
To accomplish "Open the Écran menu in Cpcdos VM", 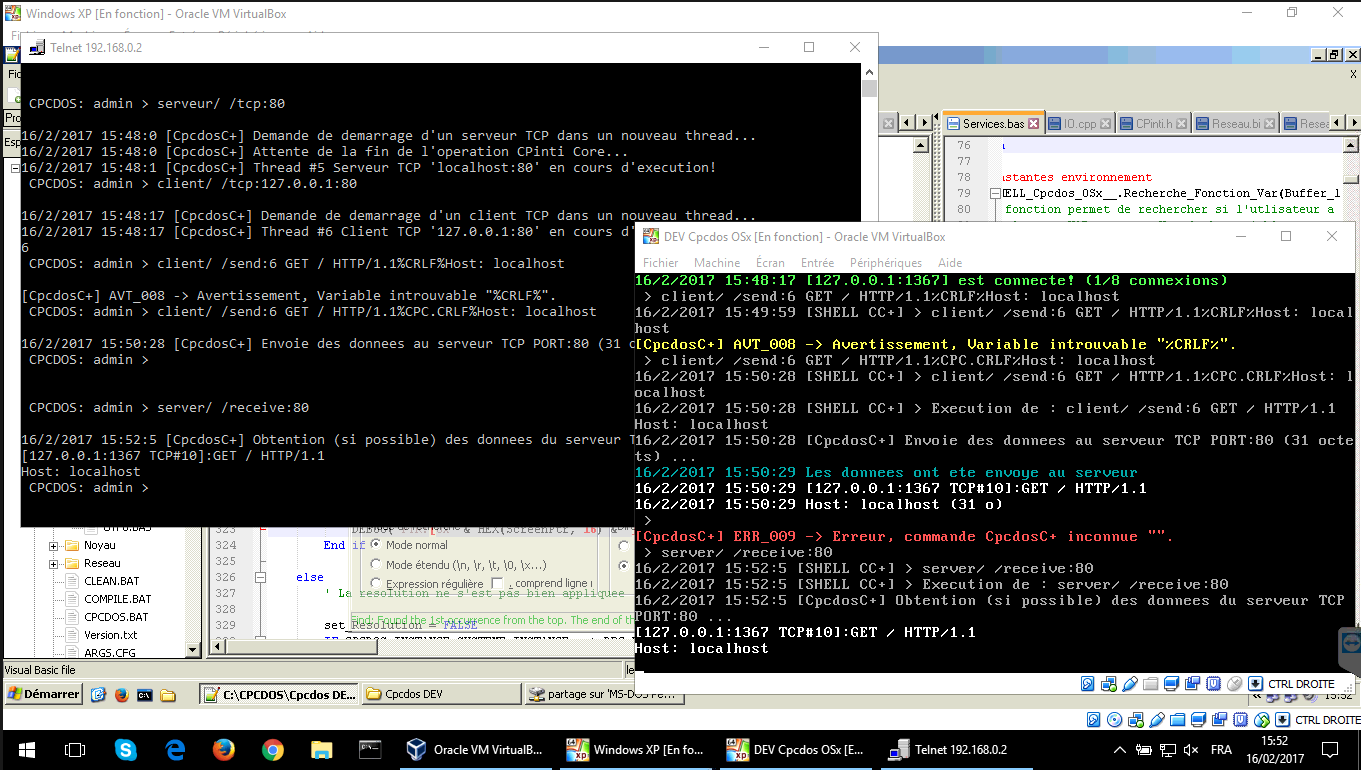I will pyautogui.click(x=770, y=262).
